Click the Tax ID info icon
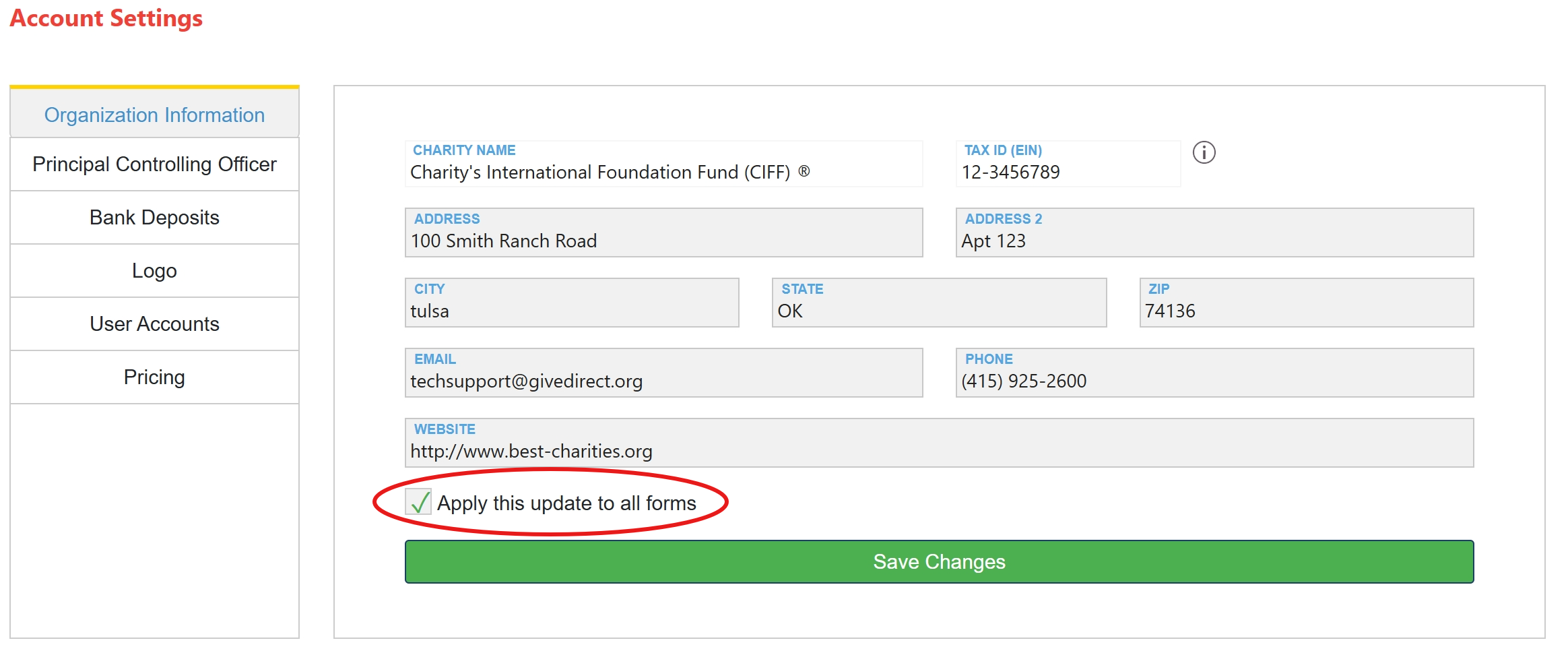This screenshot has width=1568, height=651. 1204,152
